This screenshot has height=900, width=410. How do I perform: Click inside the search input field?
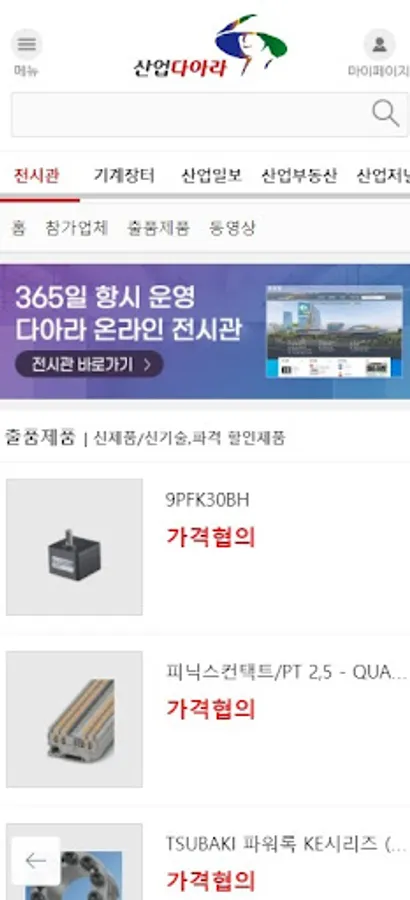click(189, 114)
